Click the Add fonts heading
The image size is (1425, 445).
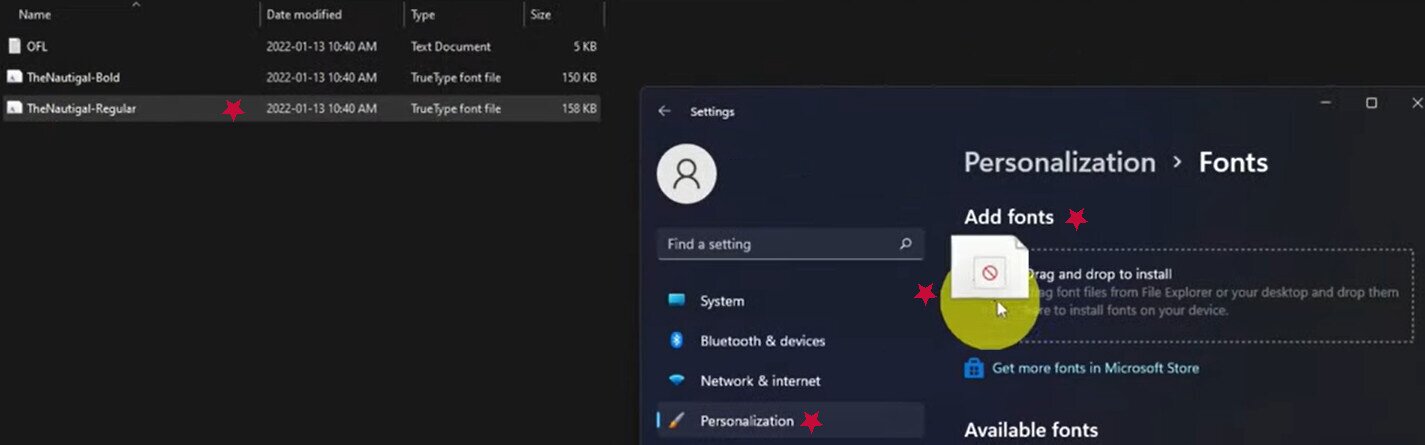1009,217
